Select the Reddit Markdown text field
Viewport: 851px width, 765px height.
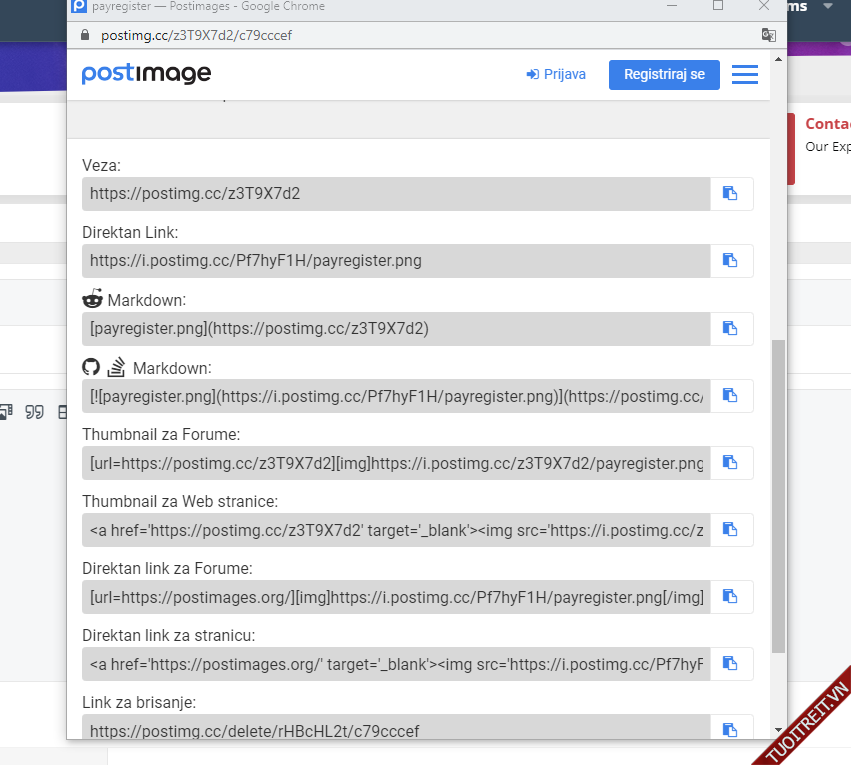click(396, 328)
